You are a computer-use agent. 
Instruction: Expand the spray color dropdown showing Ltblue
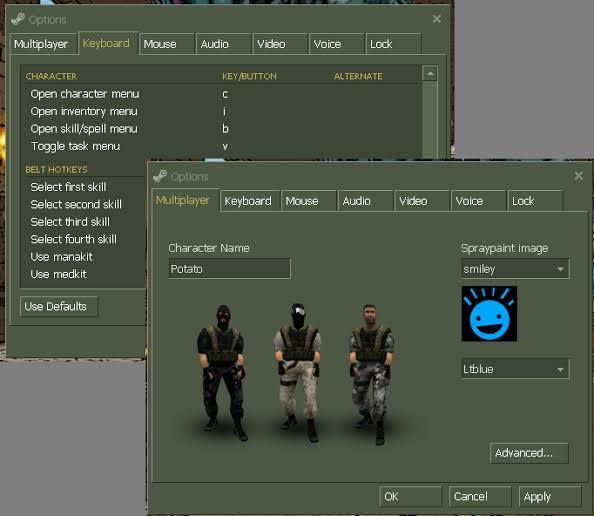pos(515,369)
